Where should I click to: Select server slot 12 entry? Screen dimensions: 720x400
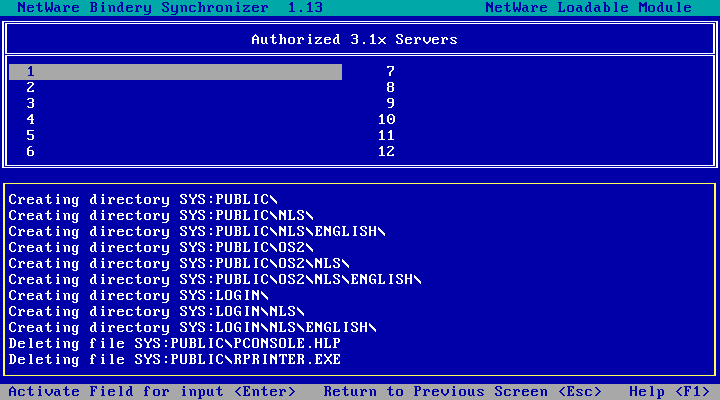click(x=386, y=152)
